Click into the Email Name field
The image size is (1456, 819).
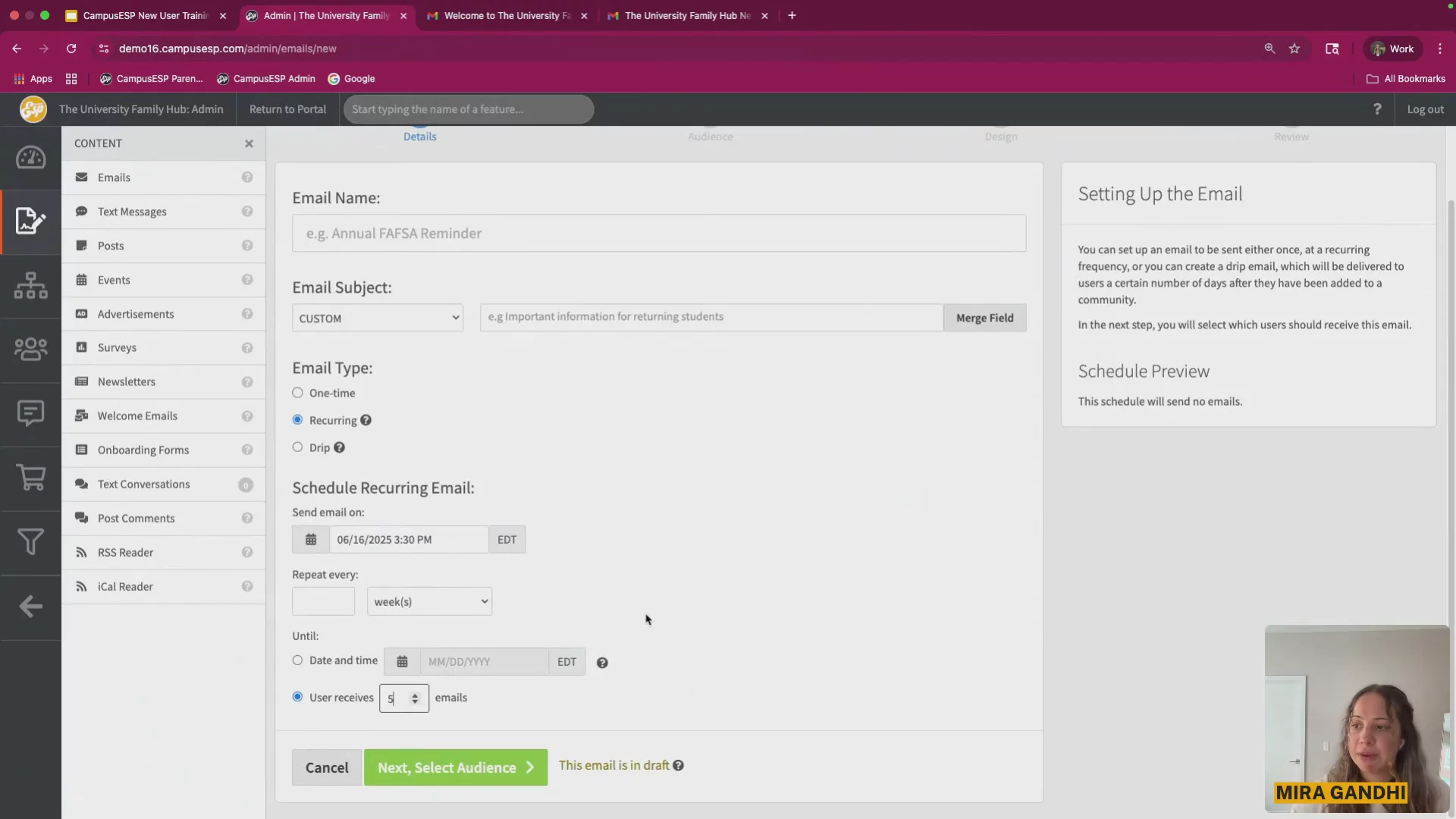coord(658,234)
